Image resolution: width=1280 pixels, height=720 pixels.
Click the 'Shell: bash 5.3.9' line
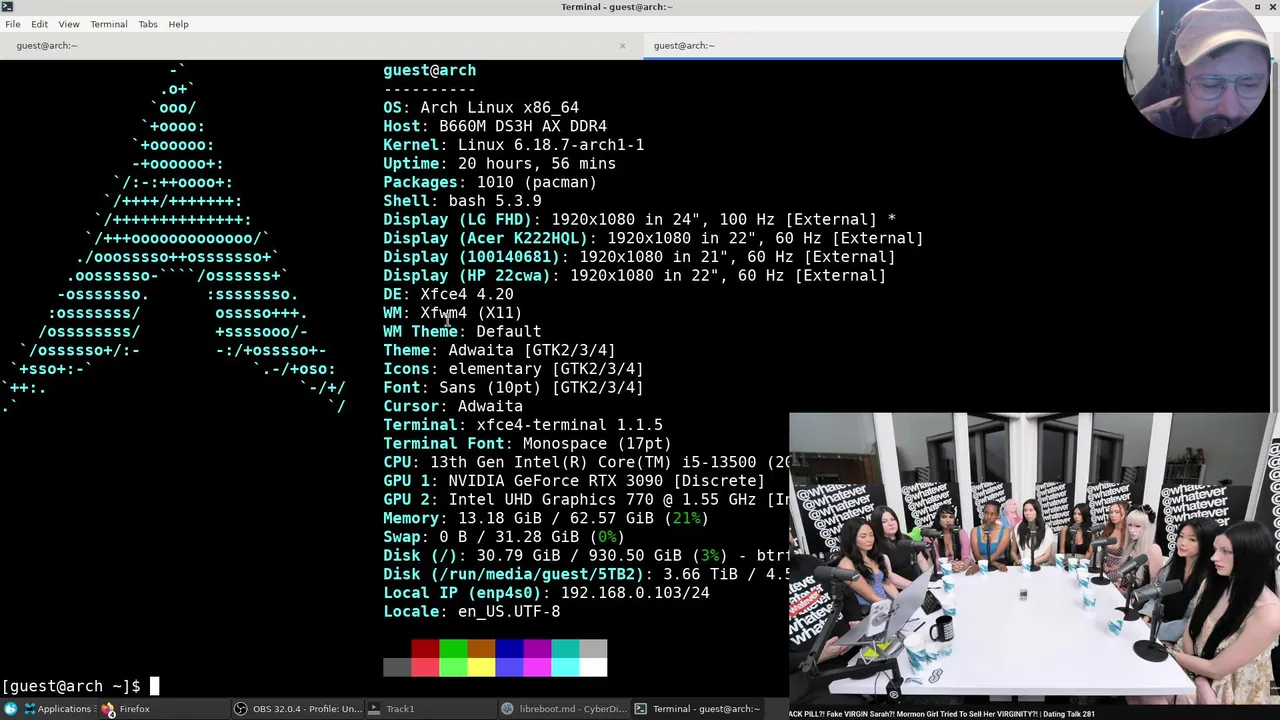pos(462,201)
